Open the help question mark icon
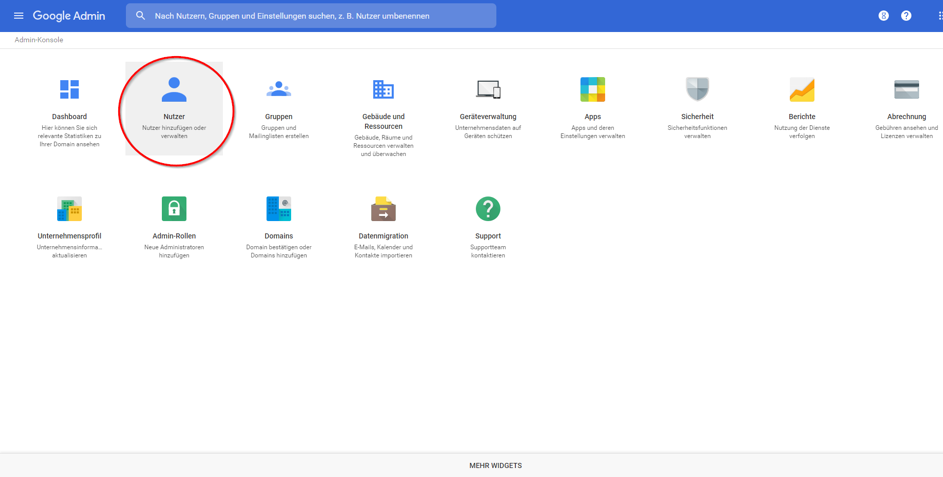This screenshot has height=477, width=943. tap(906, 16)
